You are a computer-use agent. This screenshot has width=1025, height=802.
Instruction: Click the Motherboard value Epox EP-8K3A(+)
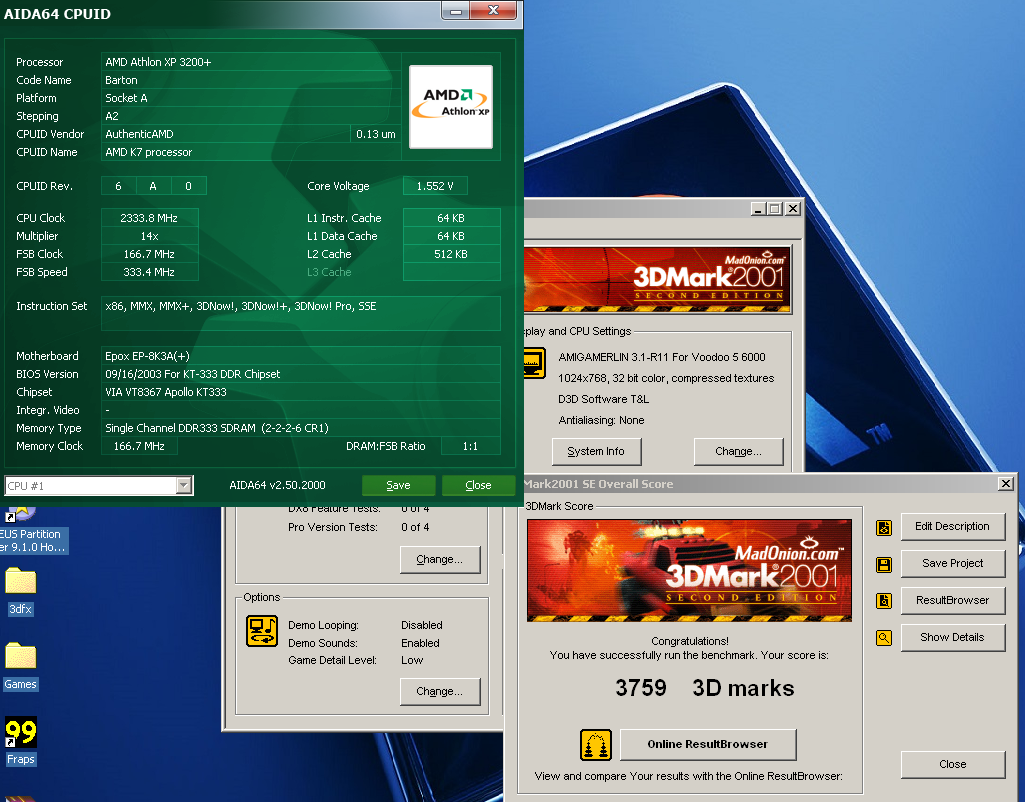click(301, 356)
